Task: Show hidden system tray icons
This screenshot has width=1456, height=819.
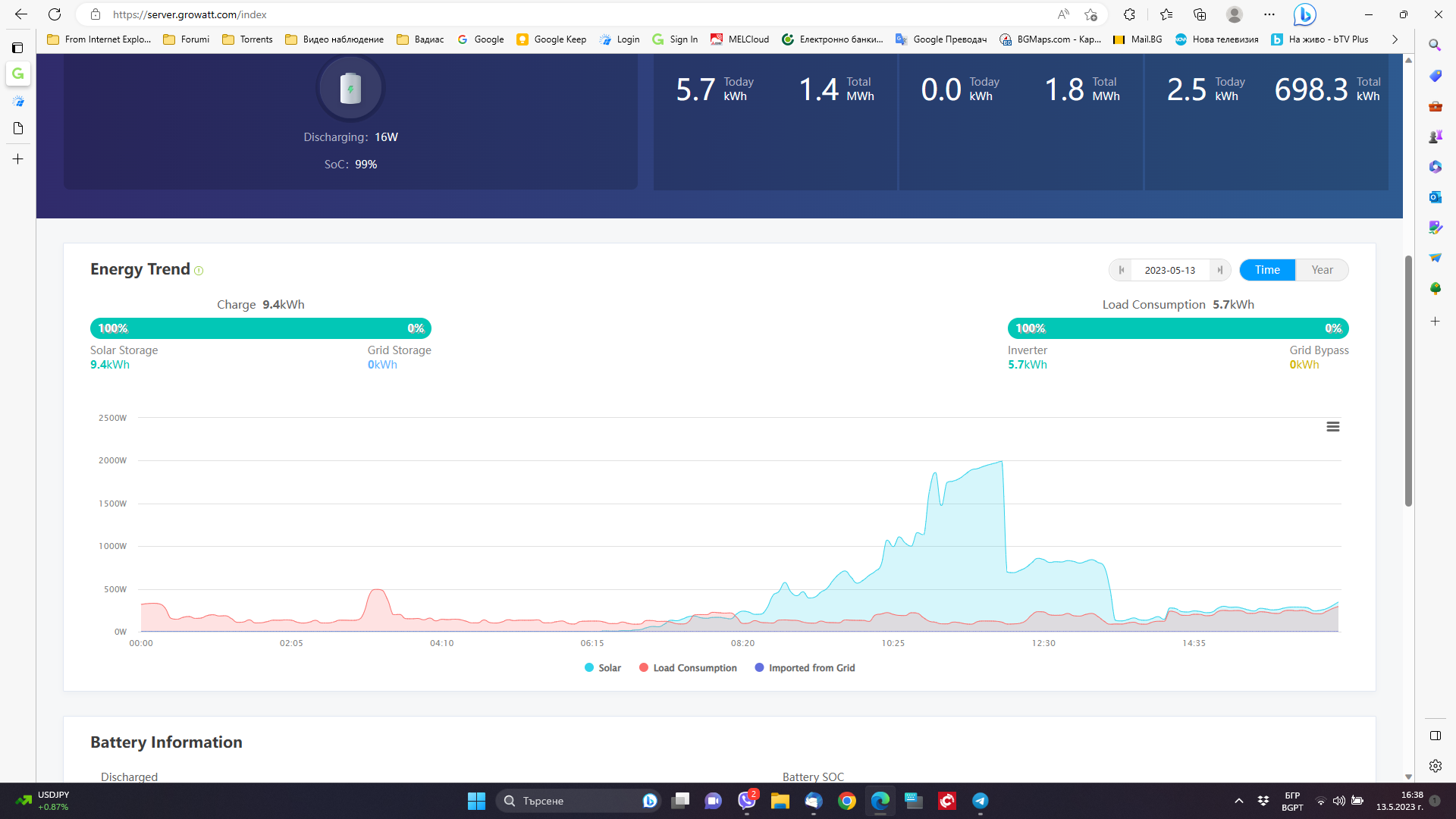Action: pyautogui.click(x=1238, y=801)
